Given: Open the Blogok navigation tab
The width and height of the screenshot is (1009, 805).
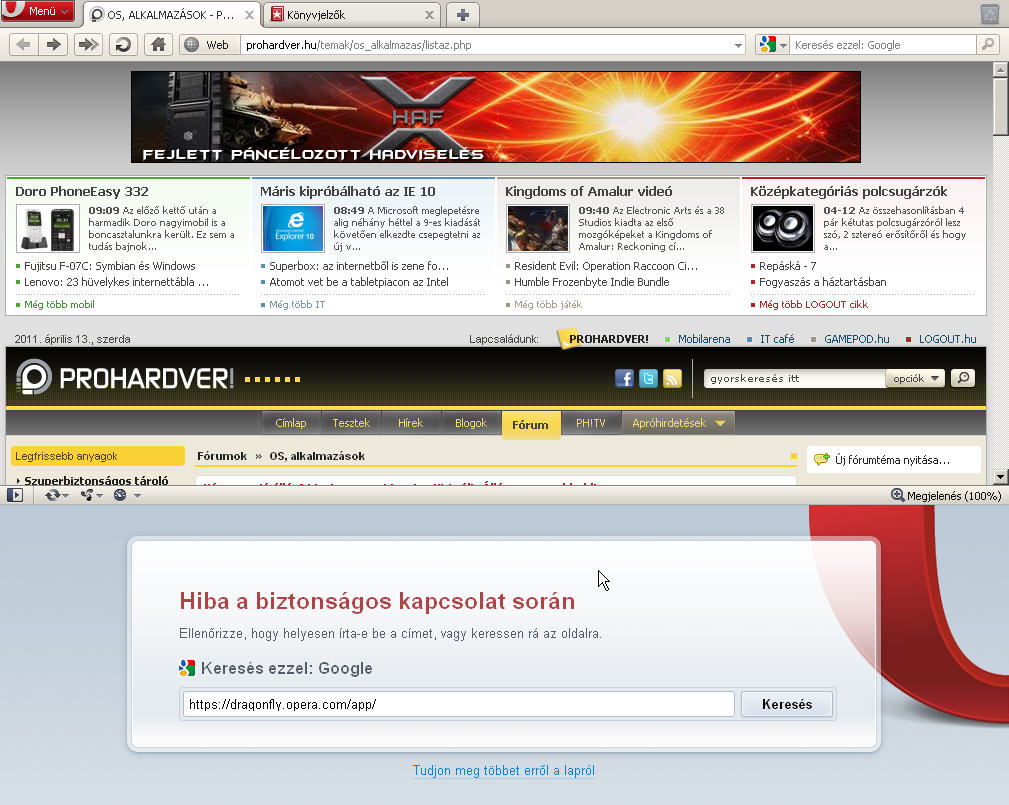Looking at the screenshot, I should click(x=470, y=423).
